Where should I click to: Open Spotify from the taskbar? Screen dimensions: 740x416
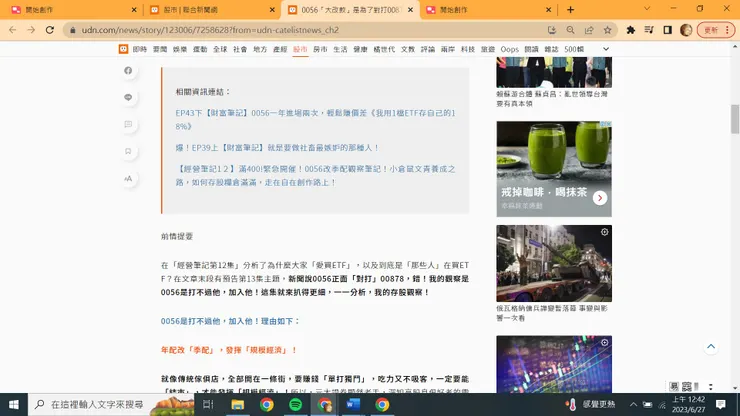(x=295, y=405)
